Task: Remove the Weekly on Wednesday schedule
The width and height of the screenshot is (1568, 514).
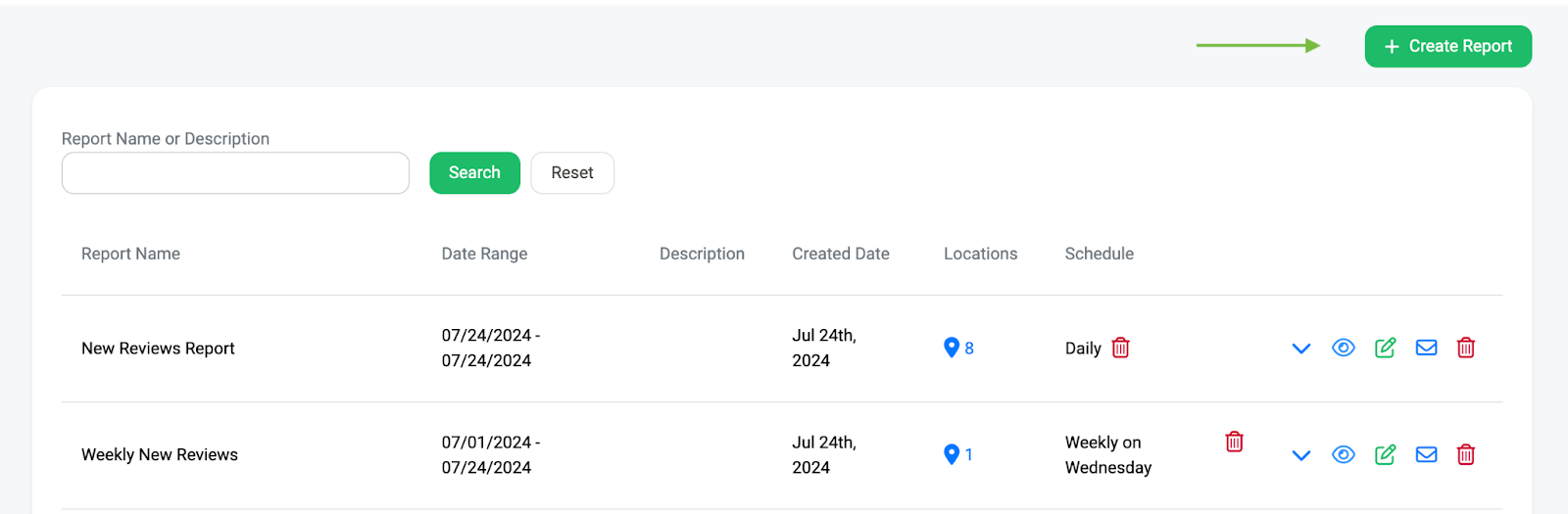Action: (1234, 442)
